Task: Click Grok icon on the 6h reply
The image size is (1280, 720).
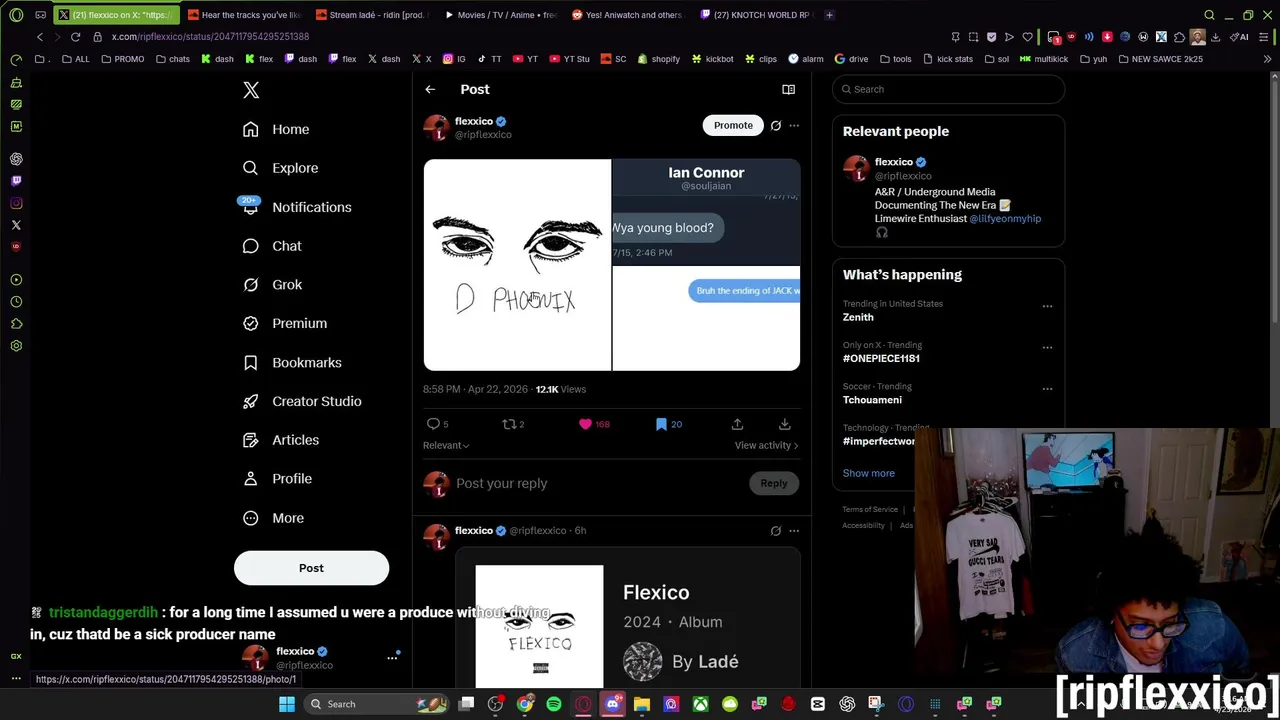Action: tap(776, 531)
